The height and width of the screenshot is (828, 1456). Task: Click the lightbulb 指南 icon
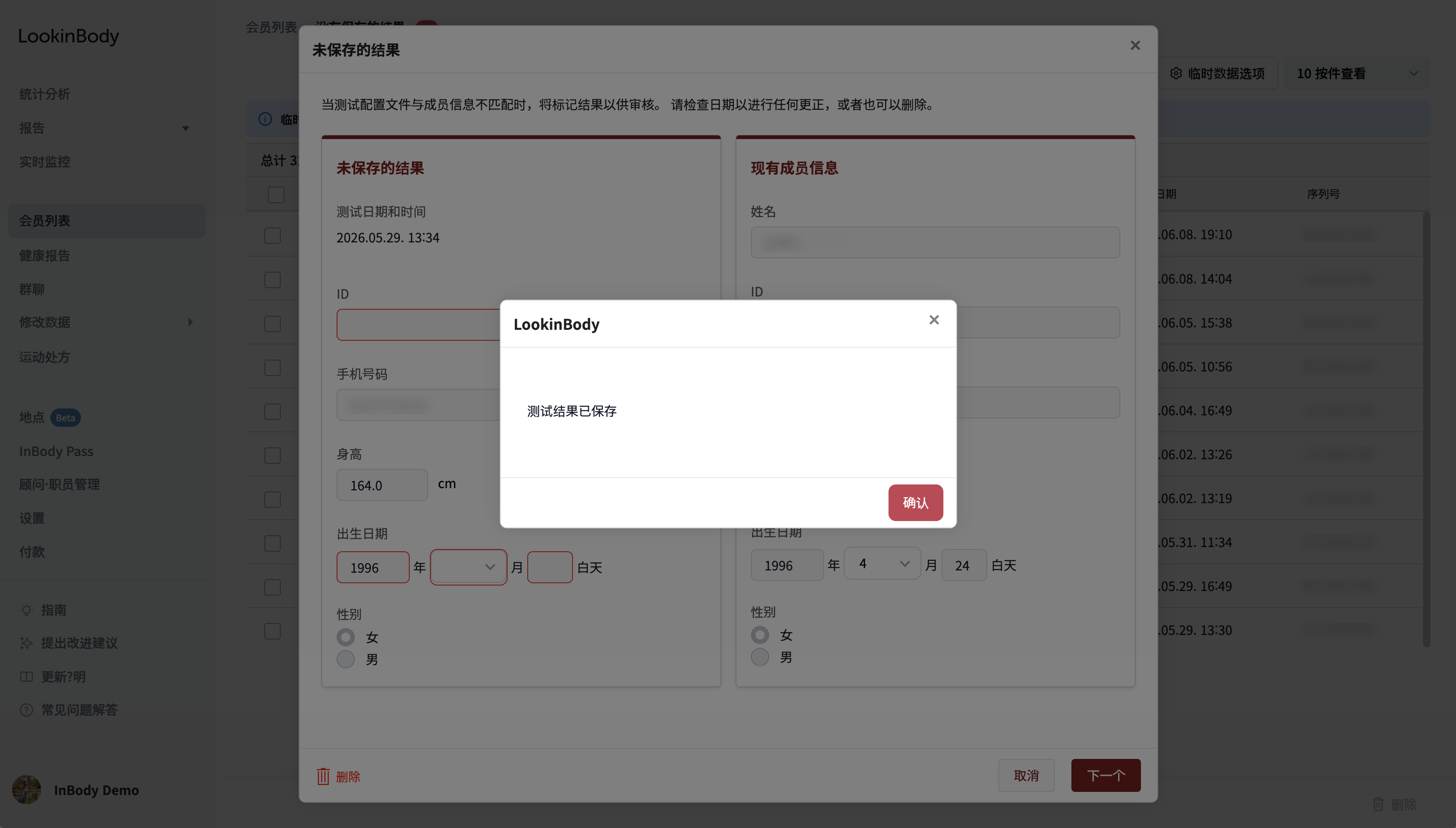26,610
